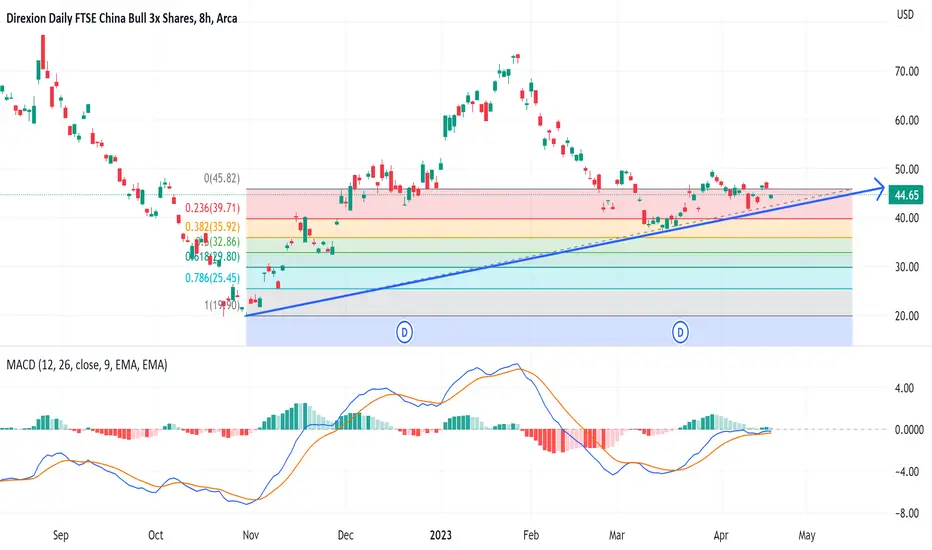
Task: Click the USD currency label
Action: [x=905, y=14]
